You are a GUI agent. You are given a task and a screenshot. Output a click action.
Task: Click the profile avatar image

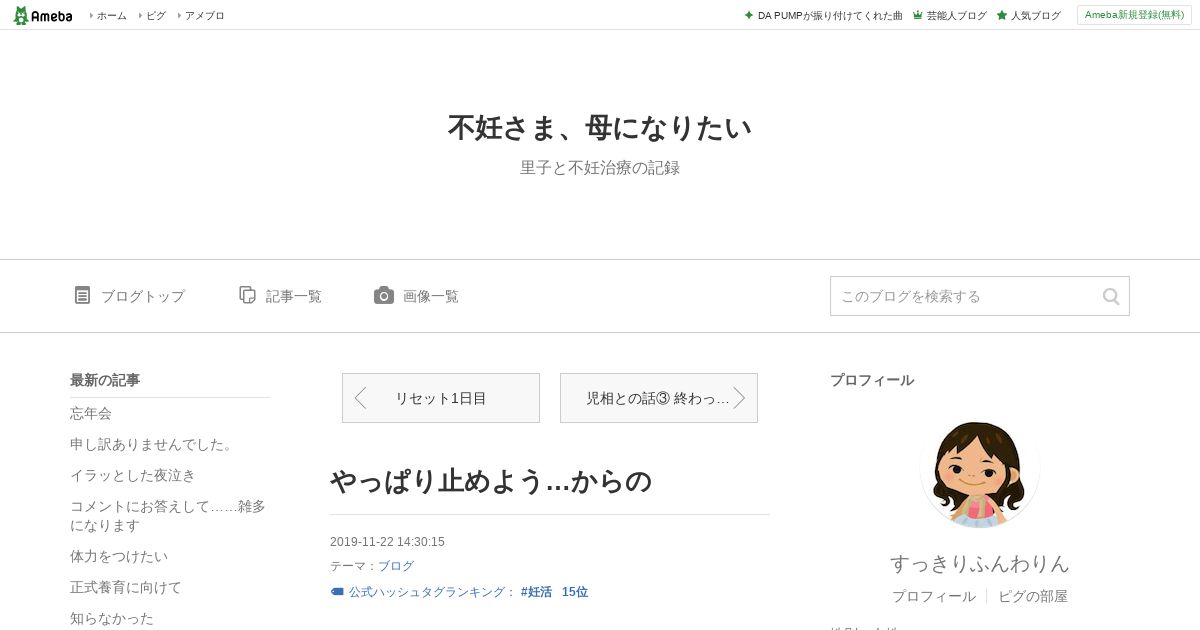coord(980,469)
